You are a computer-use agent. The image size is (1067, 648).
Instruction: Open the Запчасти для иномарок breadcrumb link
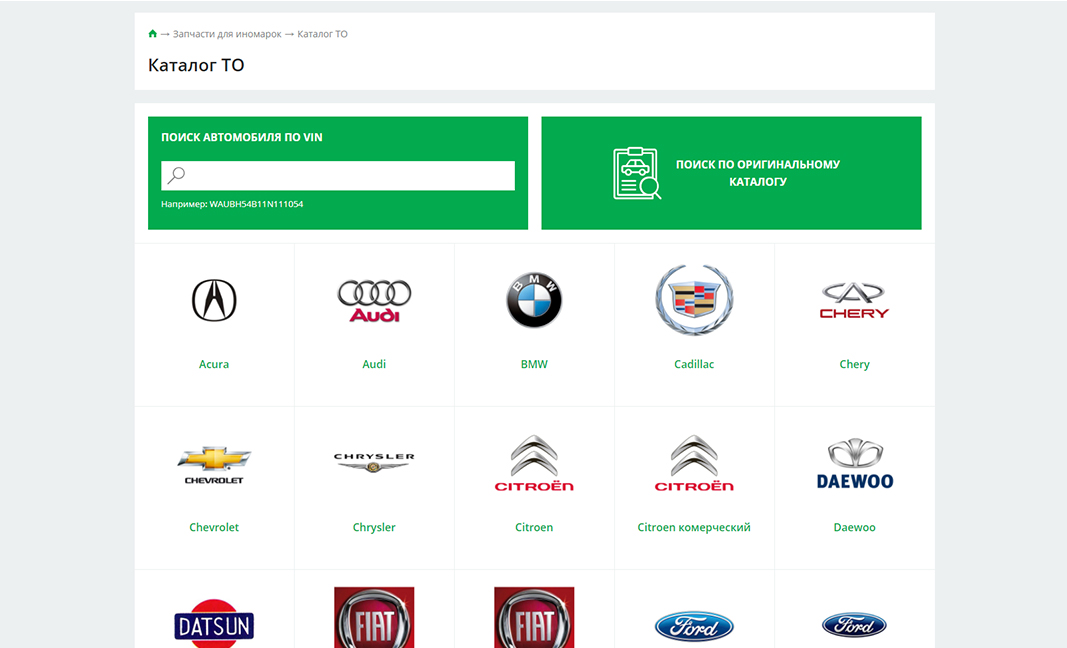point(227,34)
